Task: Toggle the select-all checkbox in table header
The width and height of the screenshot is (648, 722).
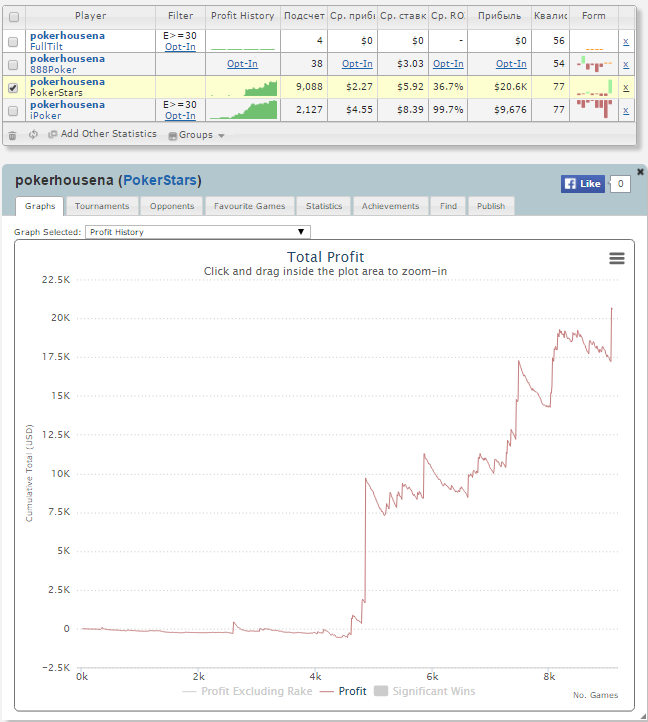Action: pos(14,17)
